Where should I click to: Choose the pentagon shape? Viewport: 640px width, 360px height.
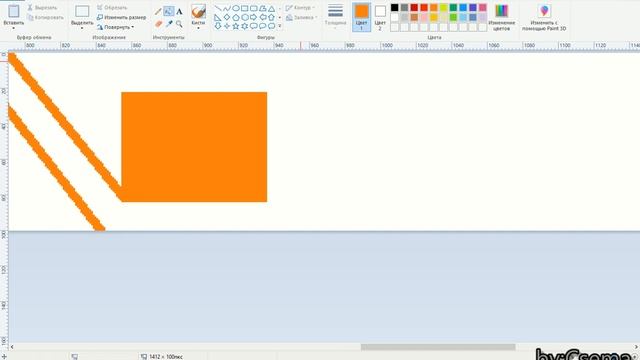(236, 17)
